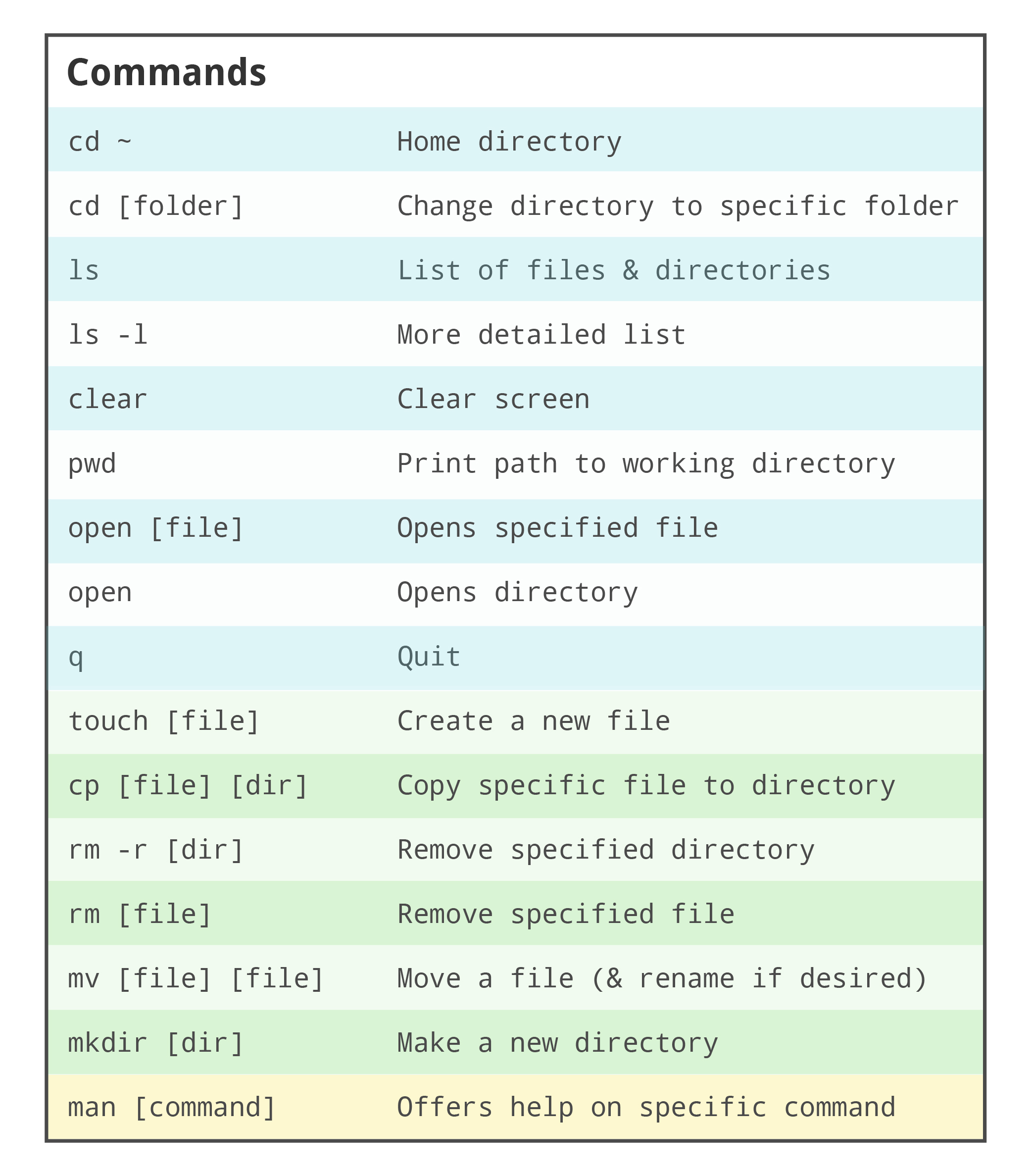This screenshot has width=1031, height=1176.
Task: Click the 'pwd' command
Action: point(92,464)
